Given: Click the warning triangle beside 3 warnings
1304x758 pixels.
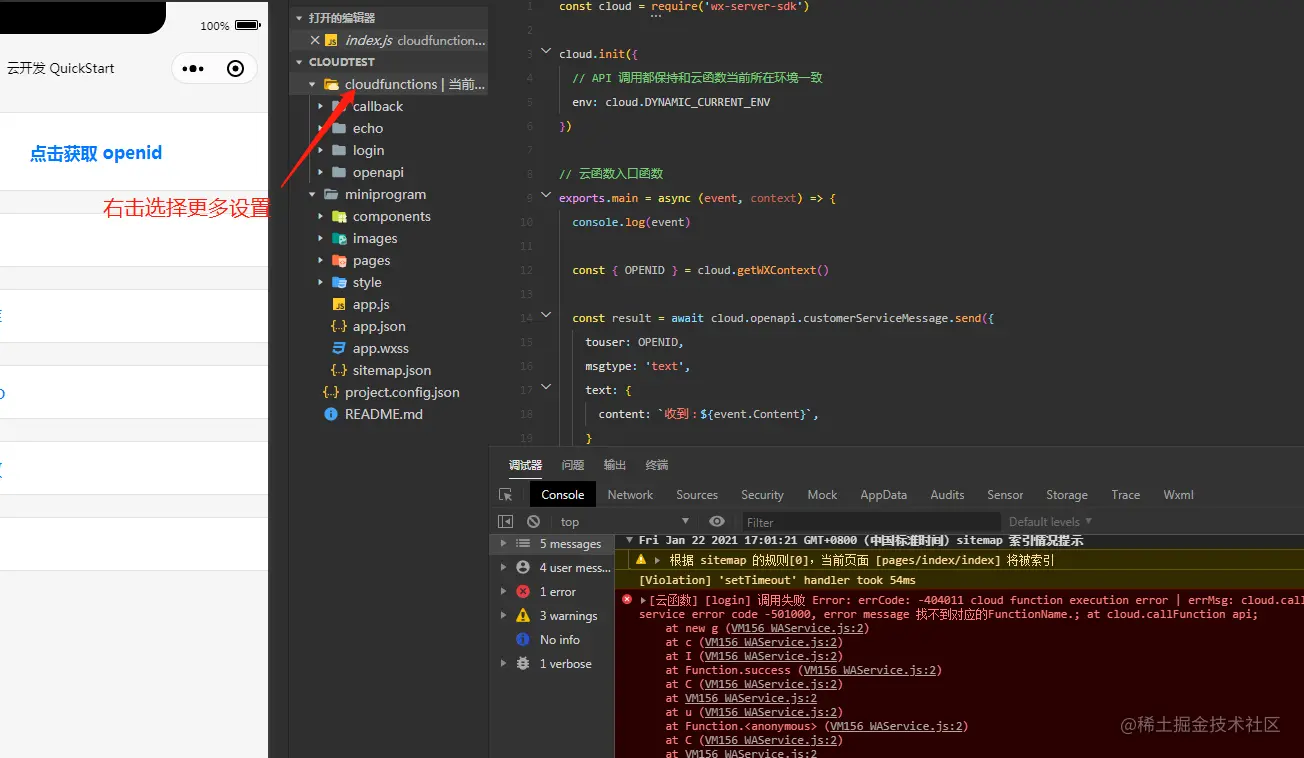Looking at the screenshot, I should pos(522,615).
